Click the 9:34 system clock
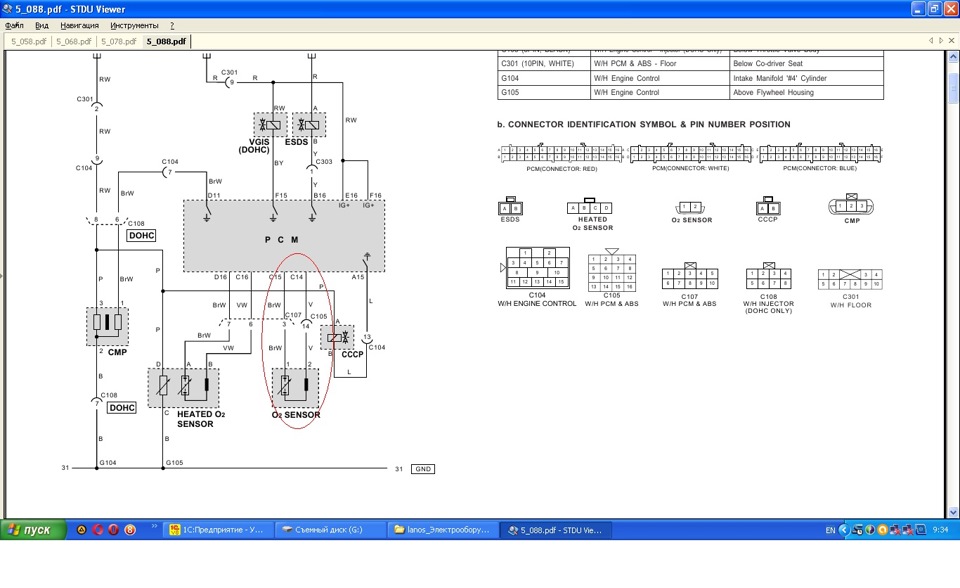The width and height of the screenshot is (960, 588). coord(940,530)
